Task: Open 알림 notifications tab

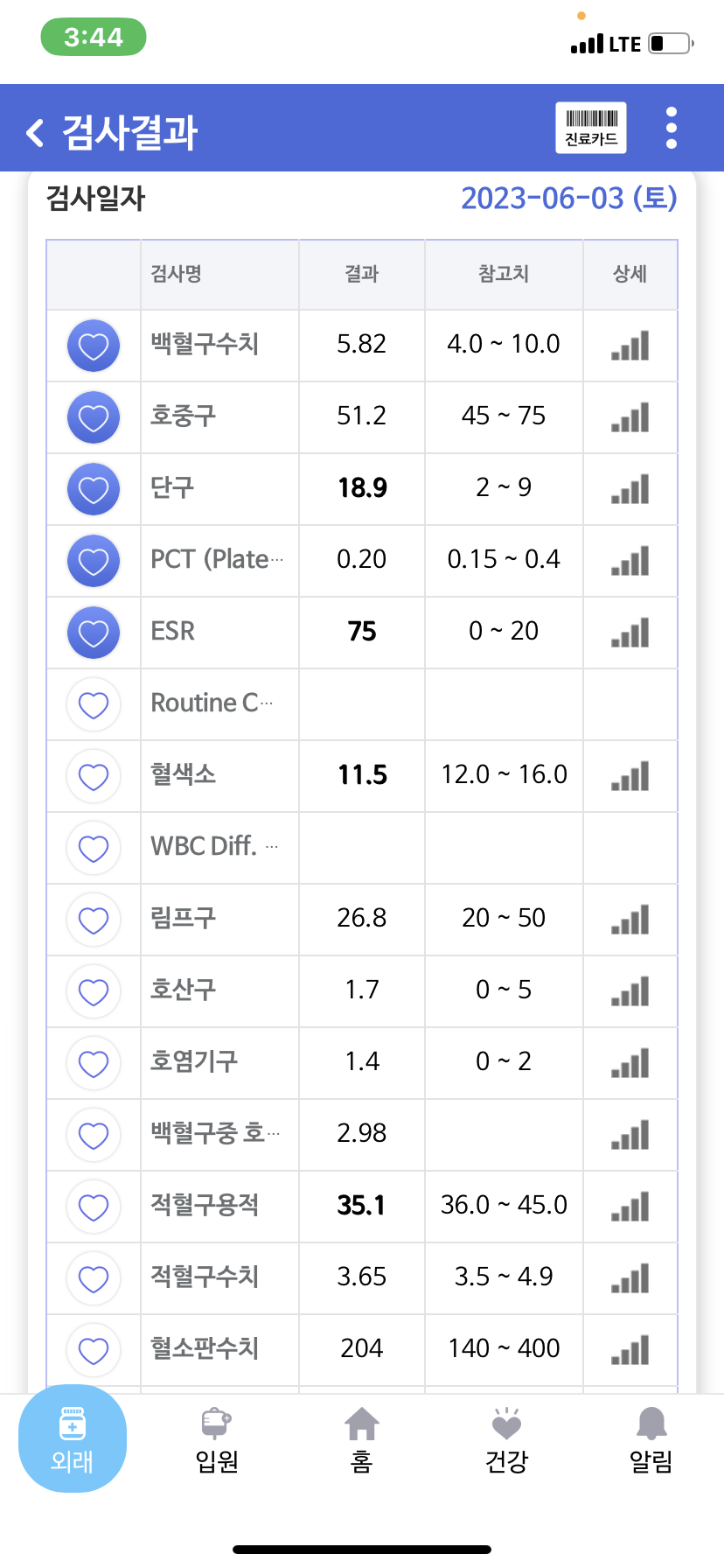Action: point(651,1441)
